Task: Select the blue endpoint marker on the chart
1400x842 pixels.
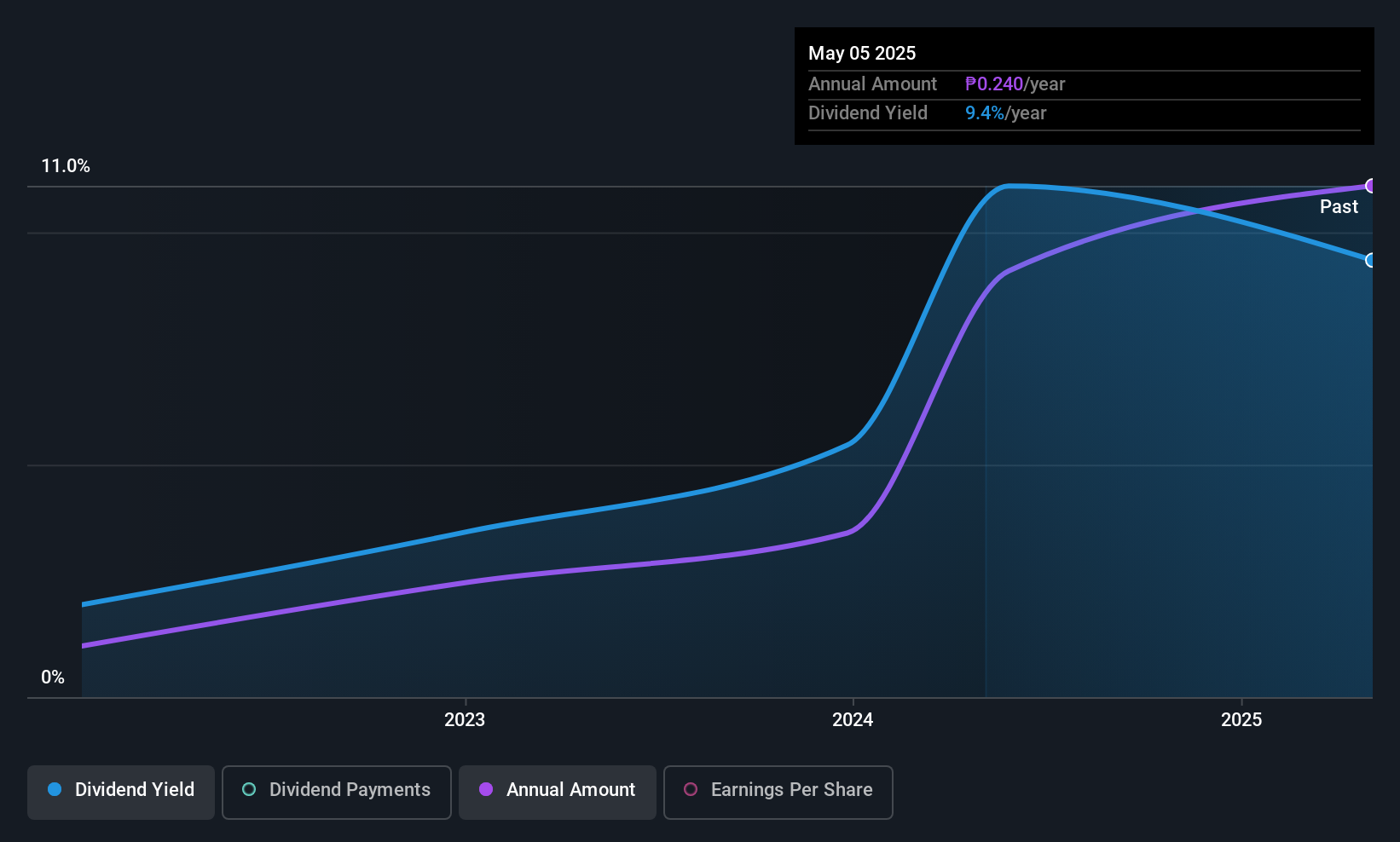Action: pos(1371,261)
